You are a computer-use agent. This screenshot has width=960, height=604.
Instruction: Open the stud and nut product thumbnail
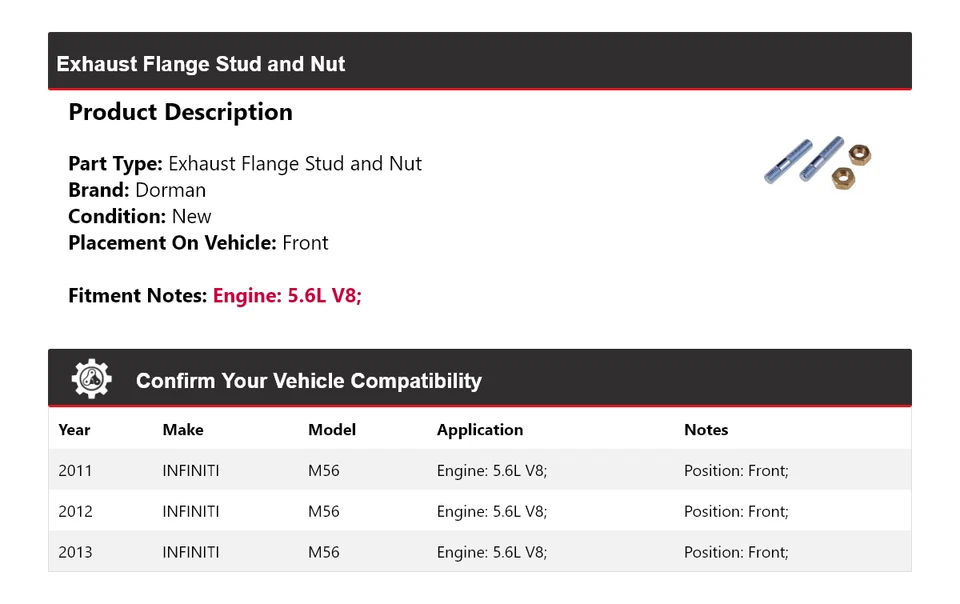(819, 164)
